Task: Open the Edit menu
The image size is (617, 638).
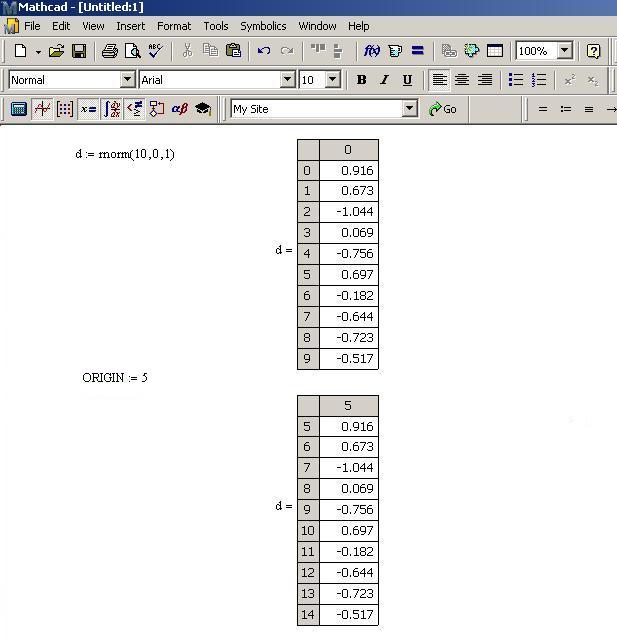Action: coord(61,26)
